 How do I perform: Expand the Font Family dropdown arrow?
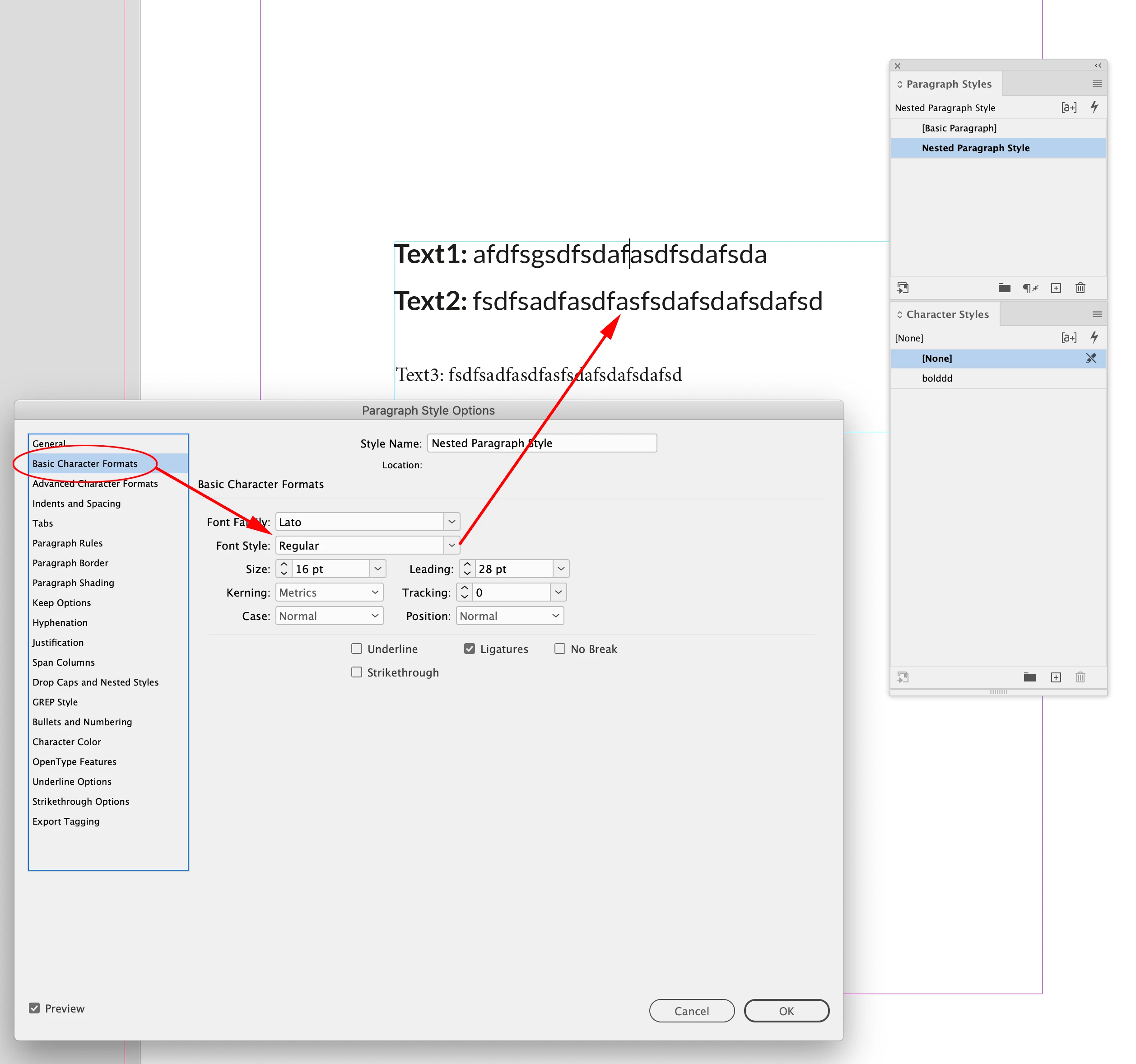pyautogui.click(x=452, y=522)
